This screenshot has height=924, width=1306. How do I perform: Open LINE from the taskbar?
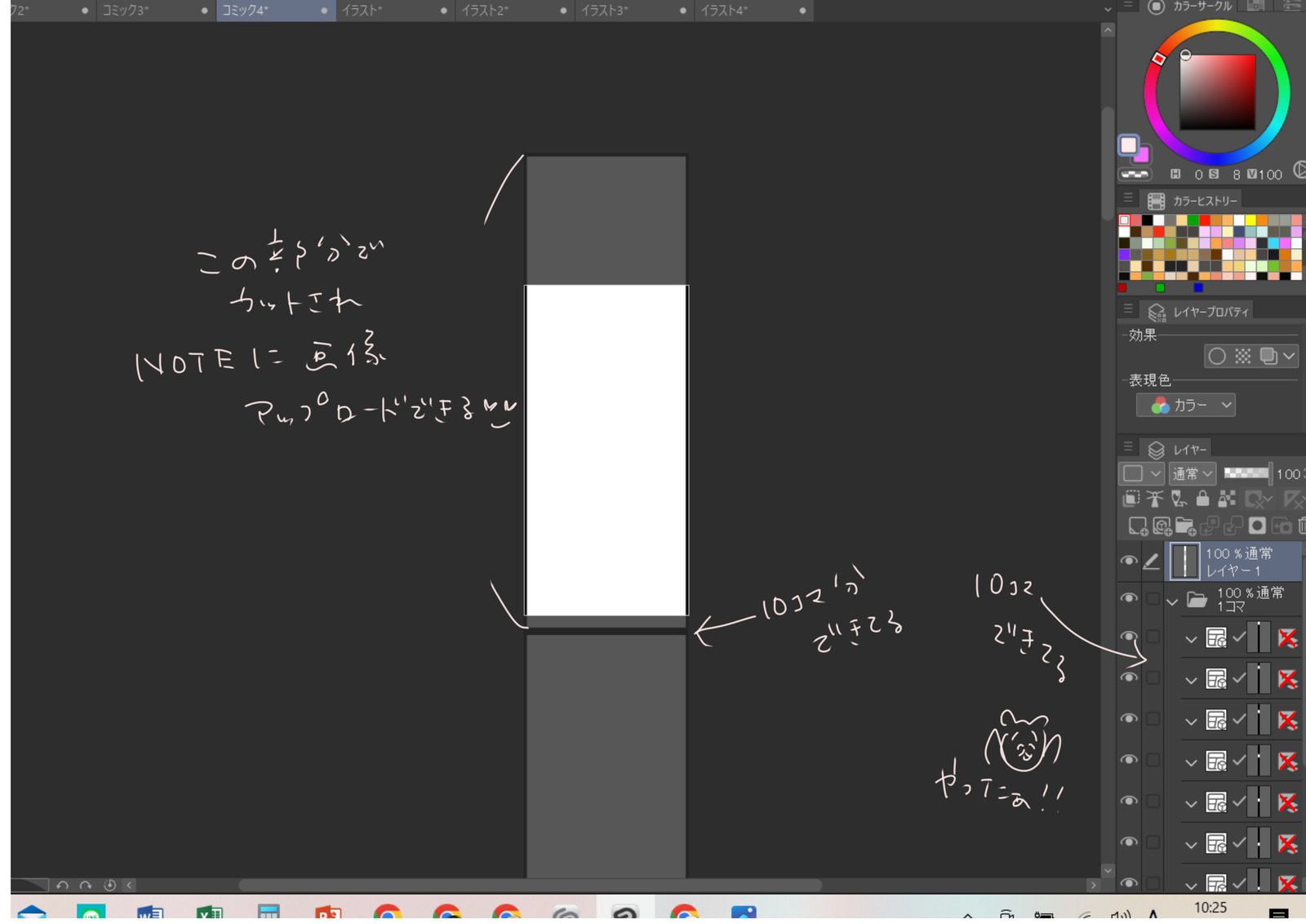coord(91,913)
